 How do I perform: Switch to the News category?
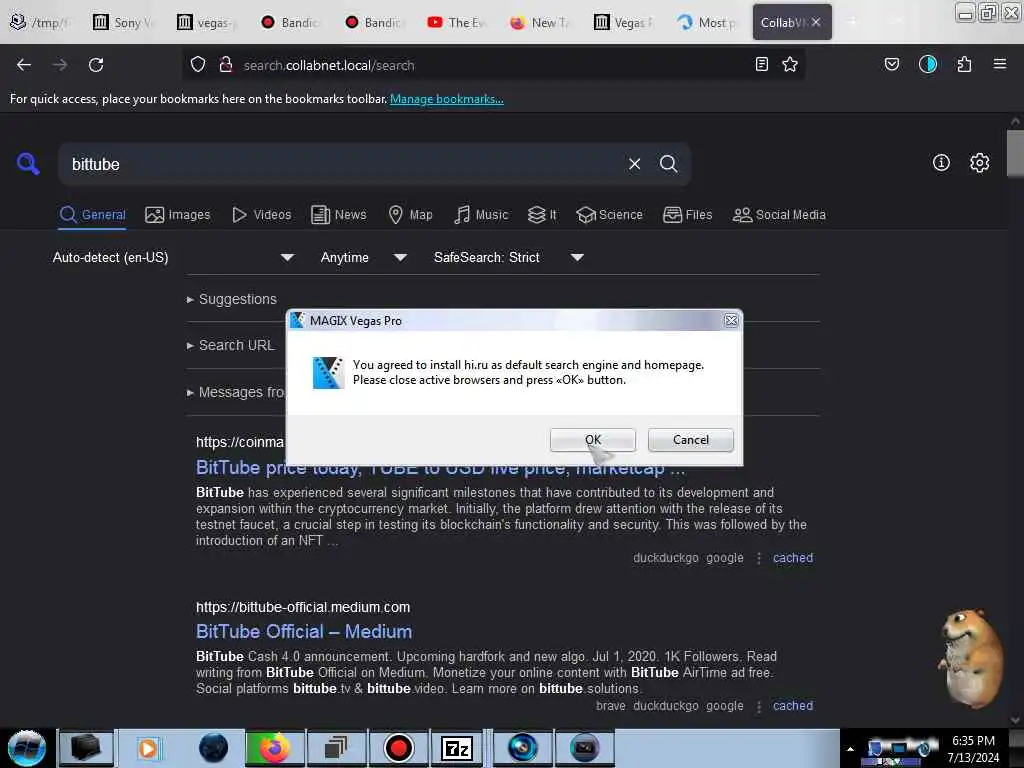click(339, 215)
